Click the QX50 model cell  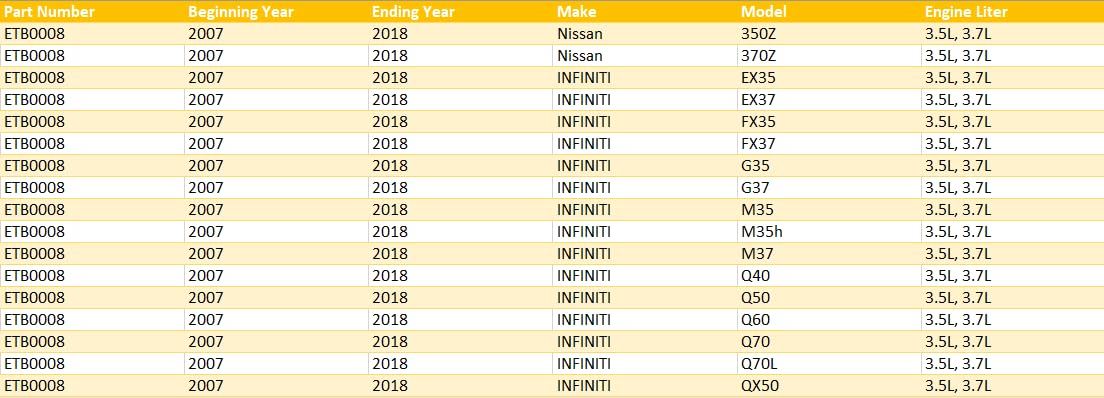pos(829,386)
